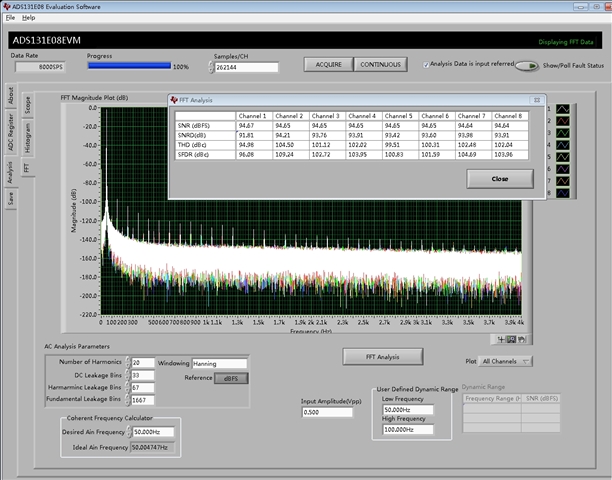Image resolution: width=612 pixels, height=480 pixels.
Task: Select the graph zoom tool
Action: click(511, 340)
